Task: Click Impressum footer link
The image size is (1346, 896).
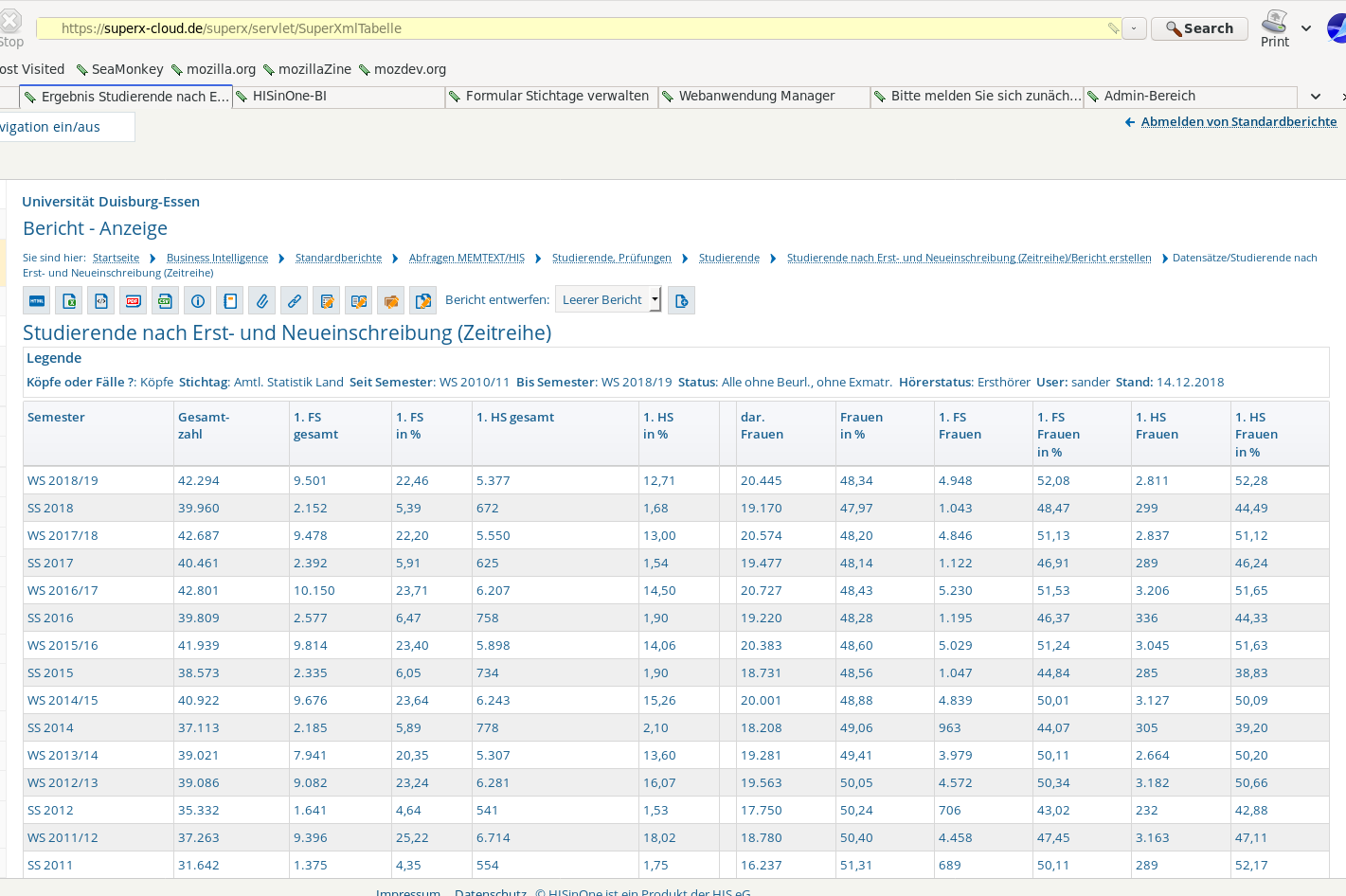Action: tap(408, 891)
